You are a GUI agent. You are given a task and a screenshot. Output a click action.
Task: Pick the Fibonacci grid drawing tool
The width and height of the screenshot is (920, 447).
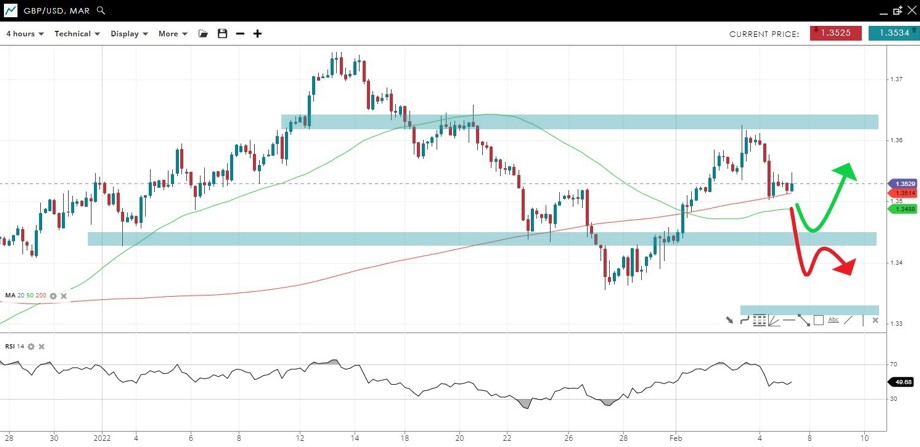point(759,320)
